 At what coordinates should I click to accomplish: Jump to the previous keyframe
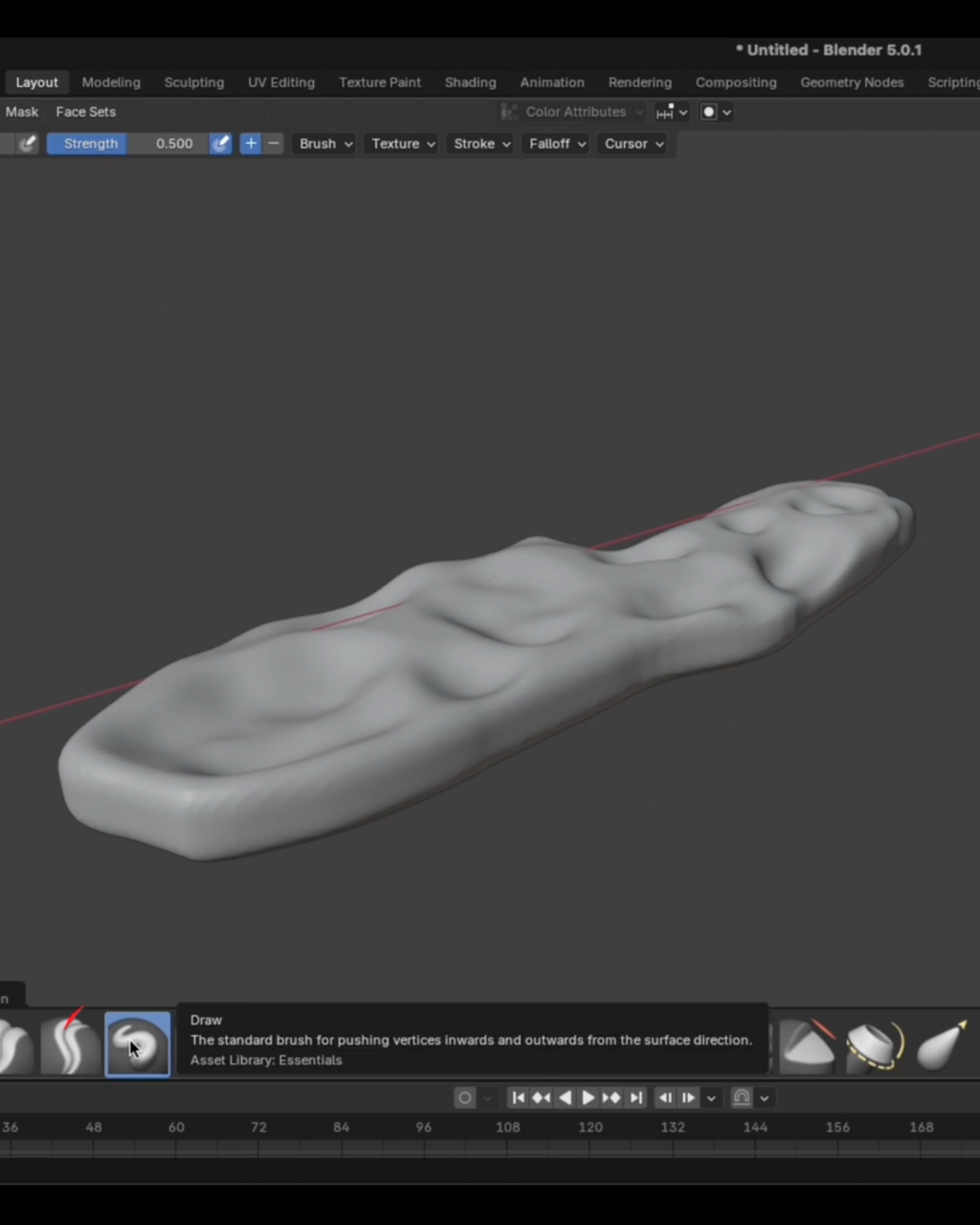(542, 1098)
